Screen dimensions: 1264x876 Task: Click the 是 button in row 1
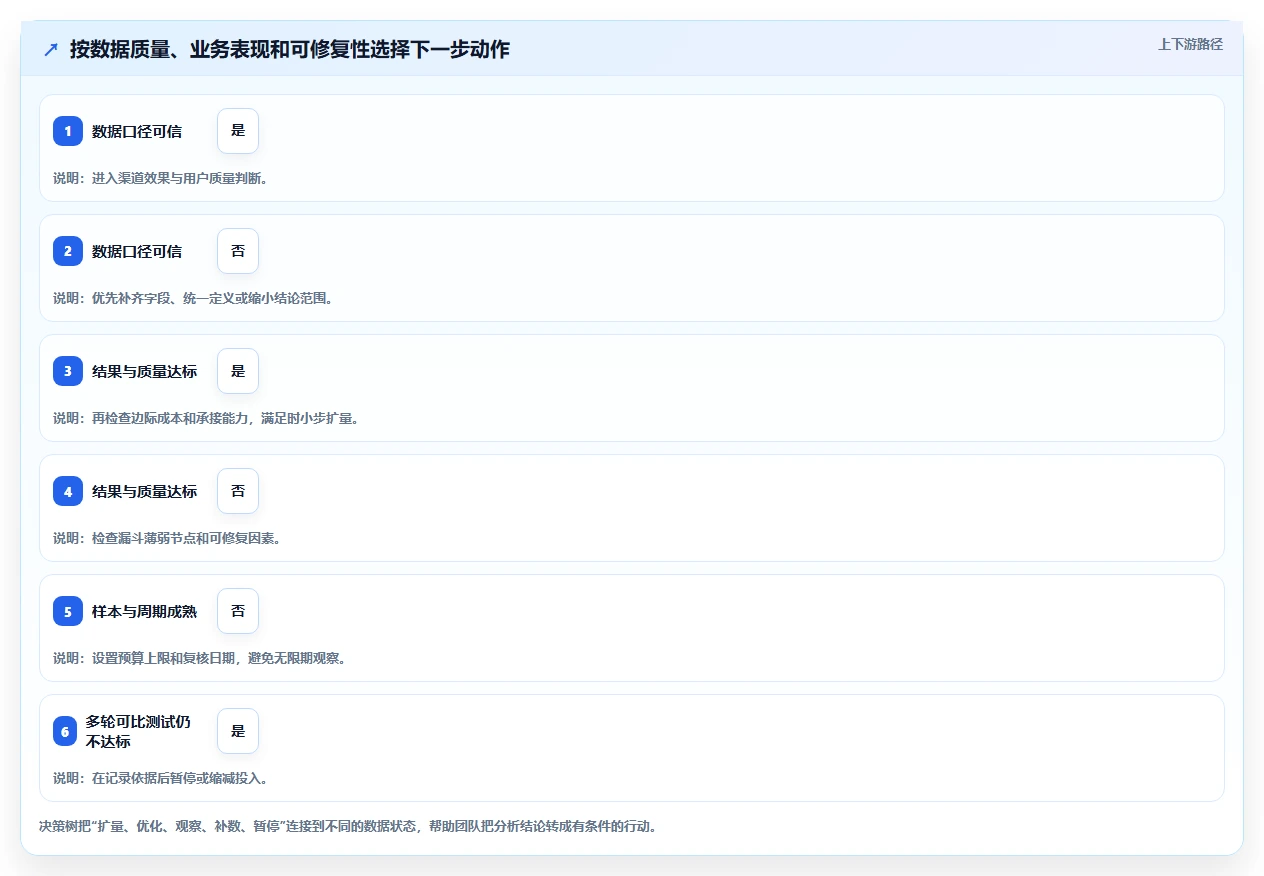coord(238,131)
